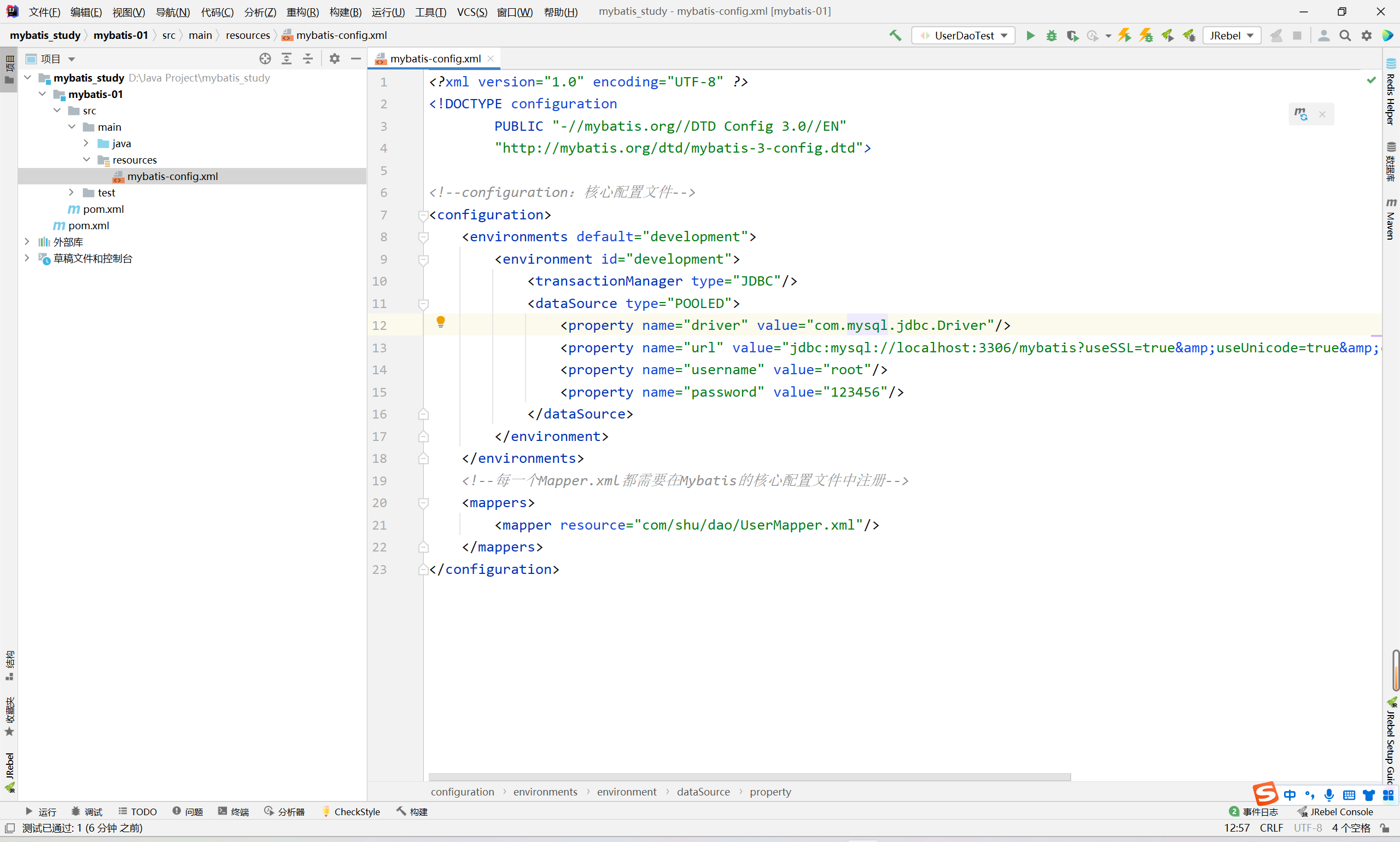
Task: Click the Search Everywhere magnifier icon
Action: click(x=1344, y=36)
